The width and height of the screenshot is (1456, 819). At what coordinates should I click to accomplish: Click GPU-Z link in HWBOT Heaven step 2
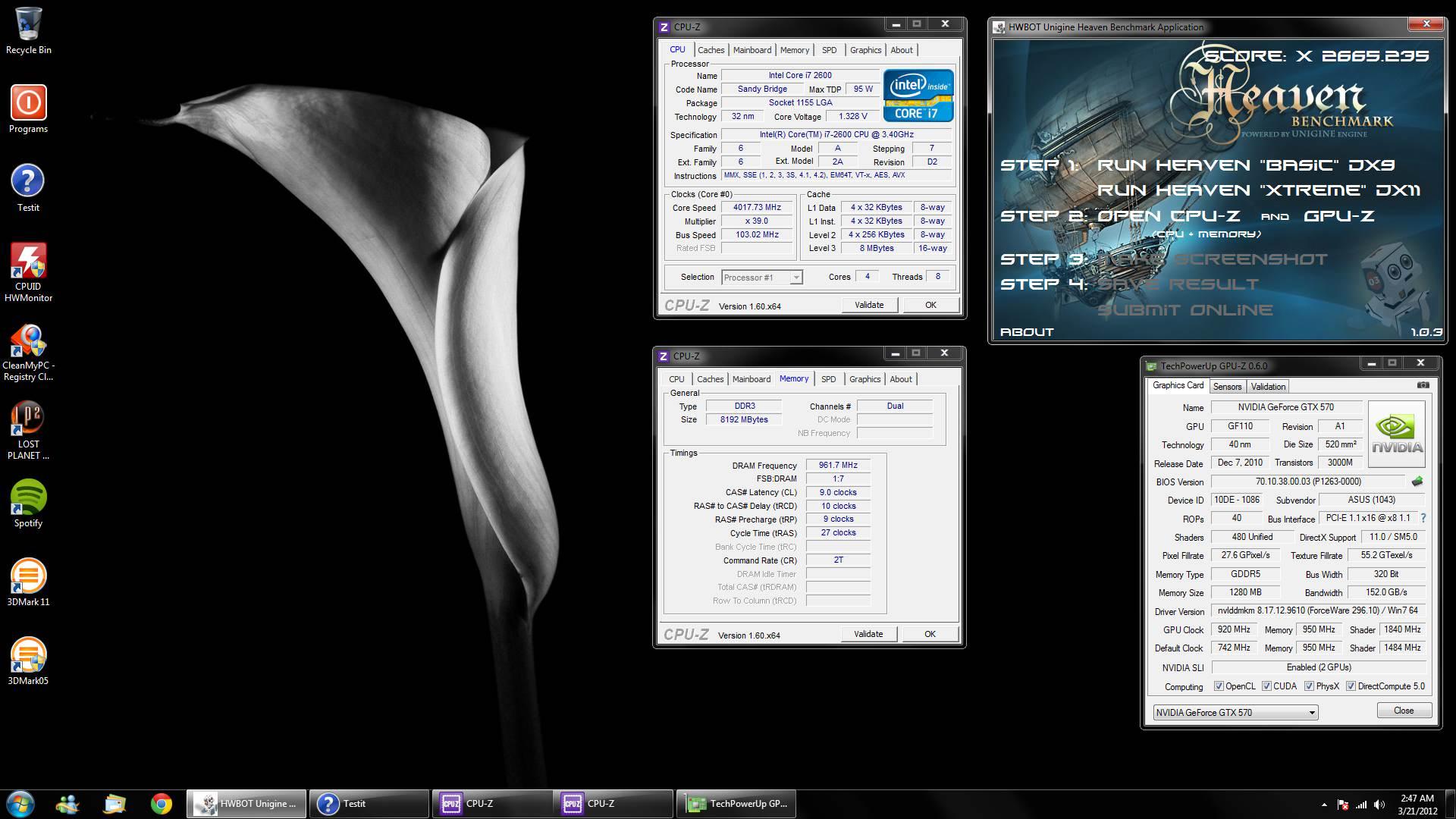[x=1339, y=216]
